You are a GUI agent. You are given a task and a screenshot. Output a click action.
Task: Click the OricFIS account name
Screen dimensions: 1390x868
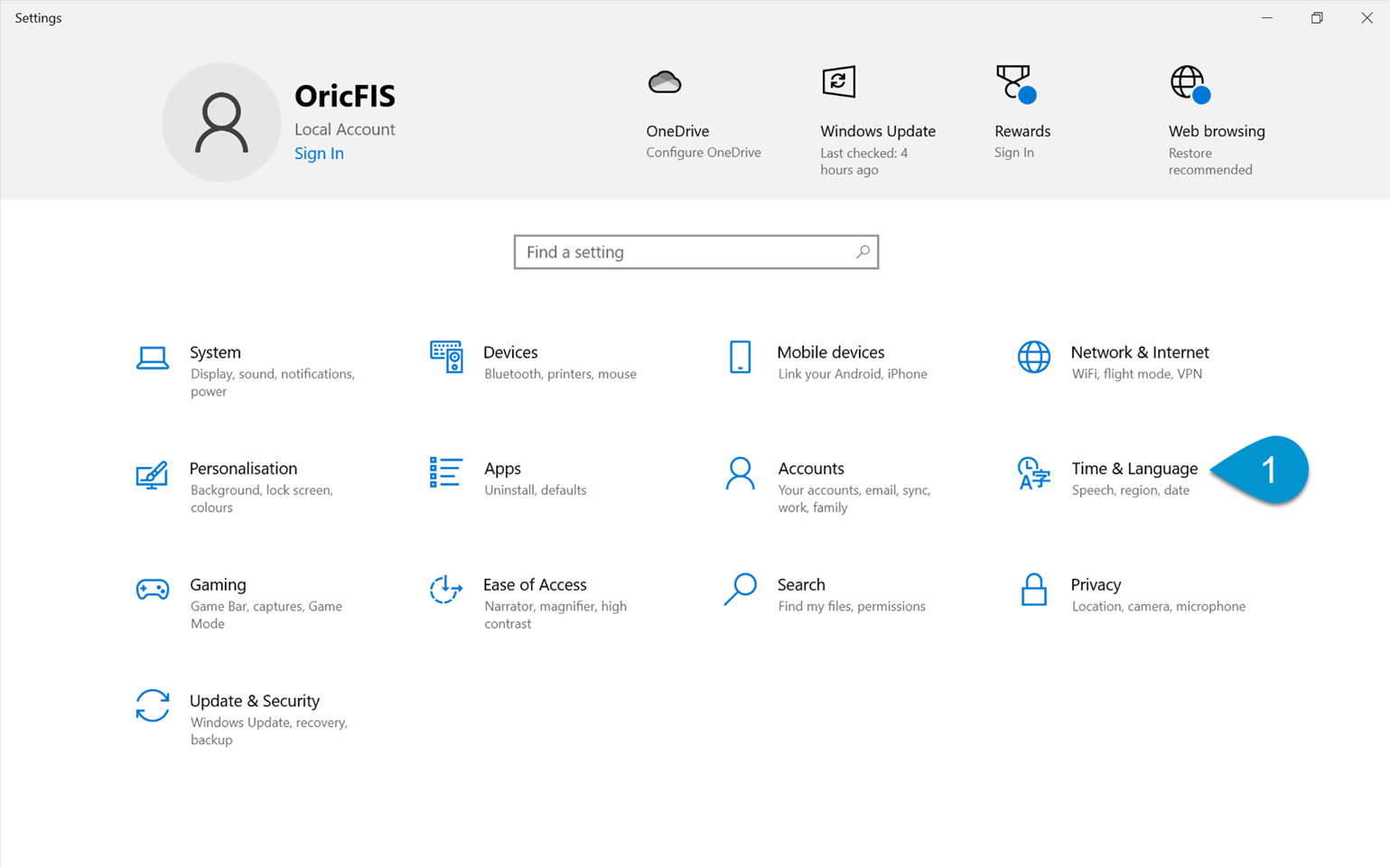click(x=345, y=96)
